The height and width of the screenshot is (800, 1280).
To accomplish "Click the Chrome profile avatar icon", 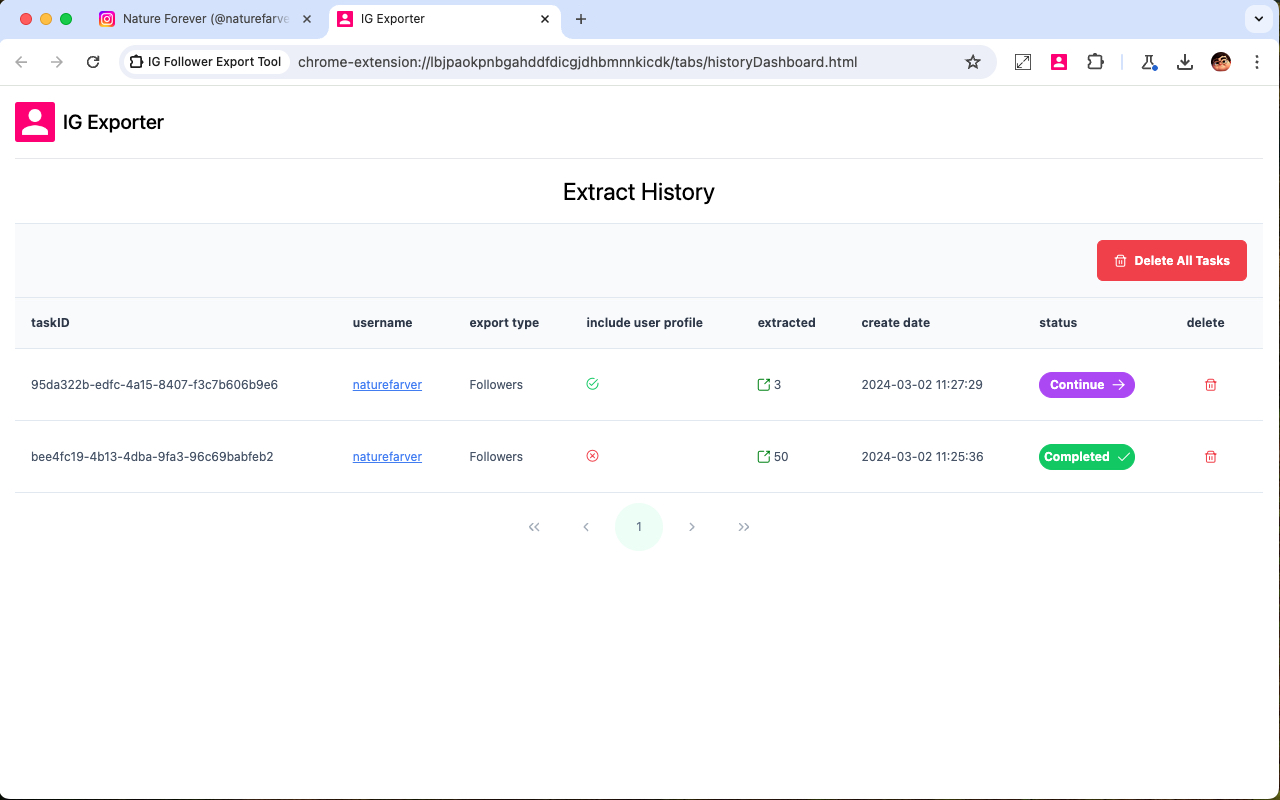I will [1220, 61].
